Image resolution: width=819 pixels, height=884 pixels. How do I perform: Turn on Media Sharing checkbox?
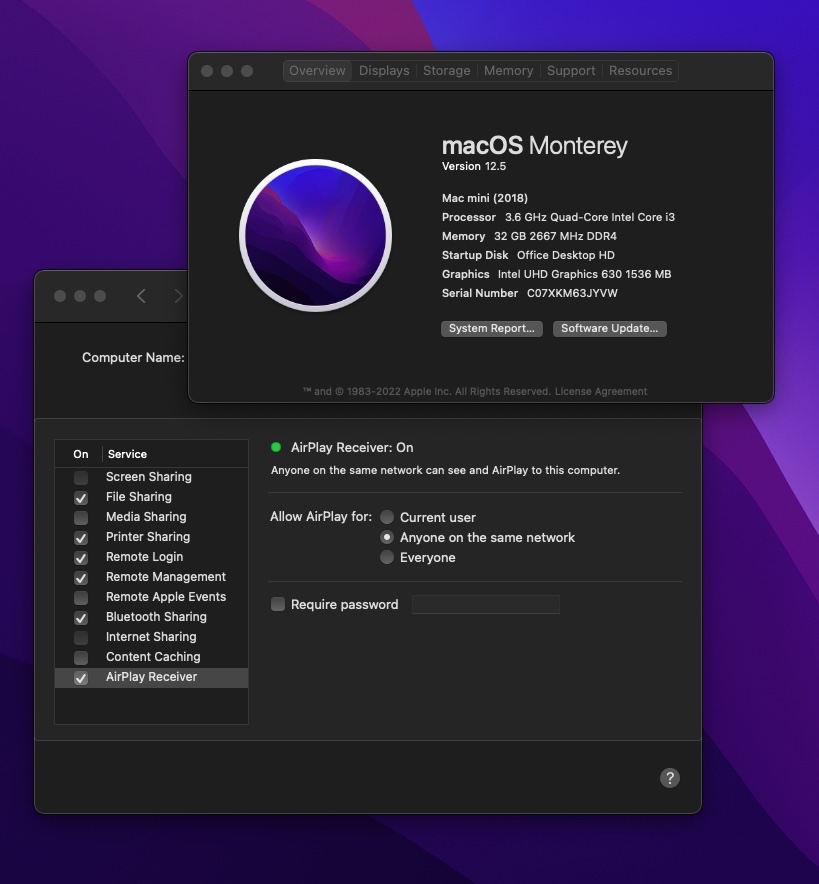[81, 518]
